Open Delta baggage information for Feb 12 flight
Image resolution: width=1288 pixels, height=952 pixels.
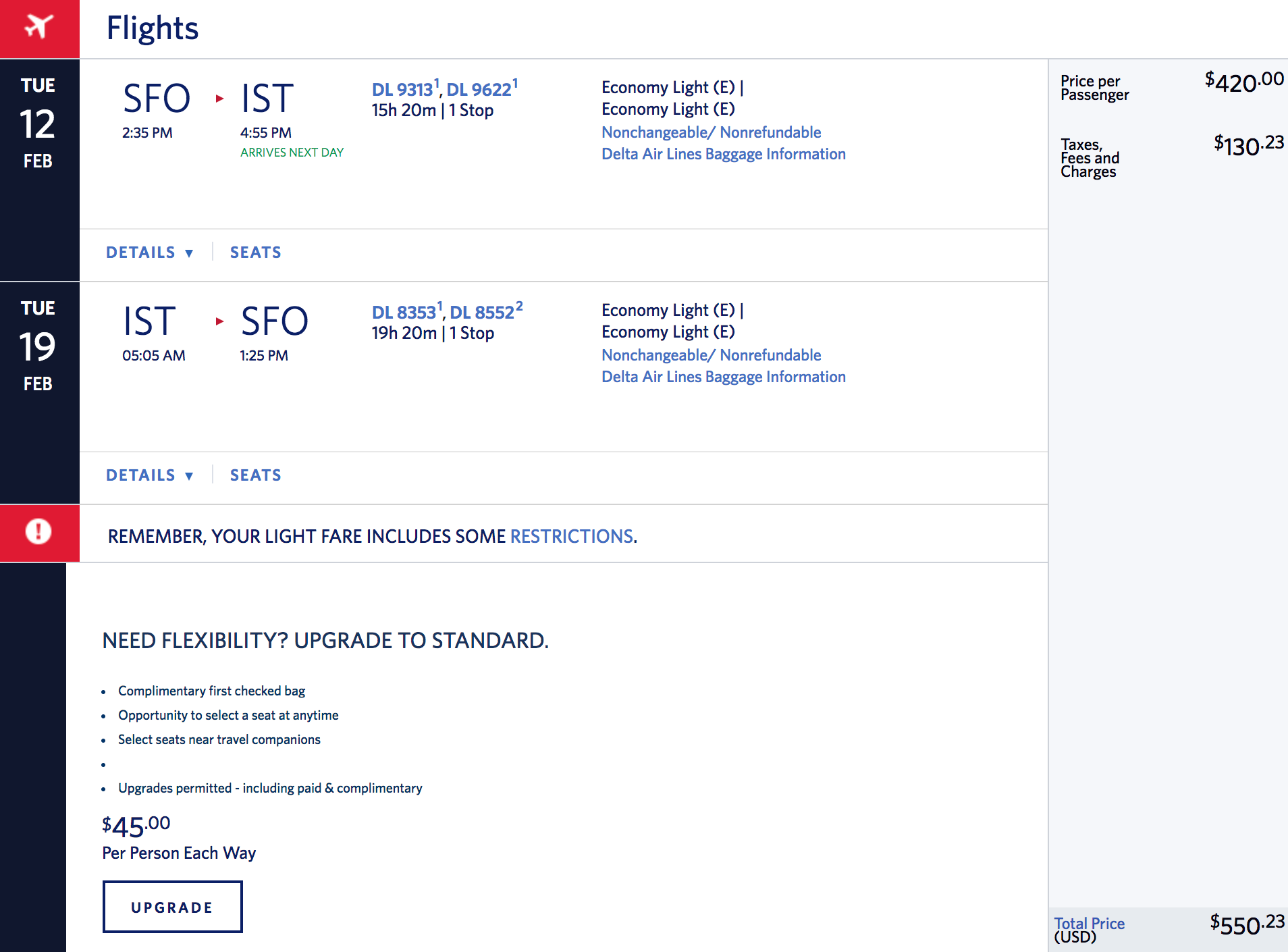[x=724, y=154]
